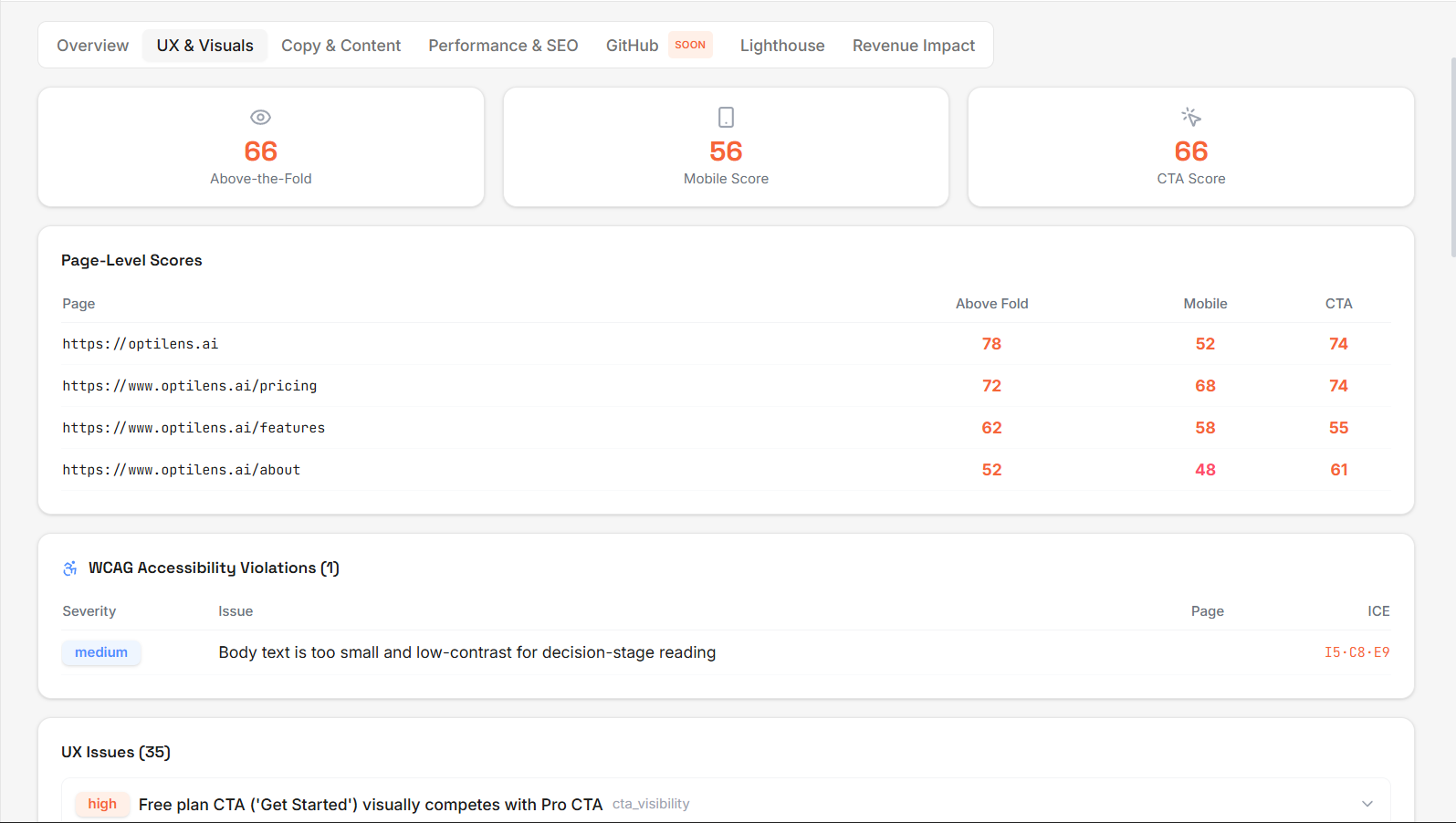The image size is (1456, 823).
Task: Click the eye icon above Above-the-Fold score
Action: tap(260, 117)
